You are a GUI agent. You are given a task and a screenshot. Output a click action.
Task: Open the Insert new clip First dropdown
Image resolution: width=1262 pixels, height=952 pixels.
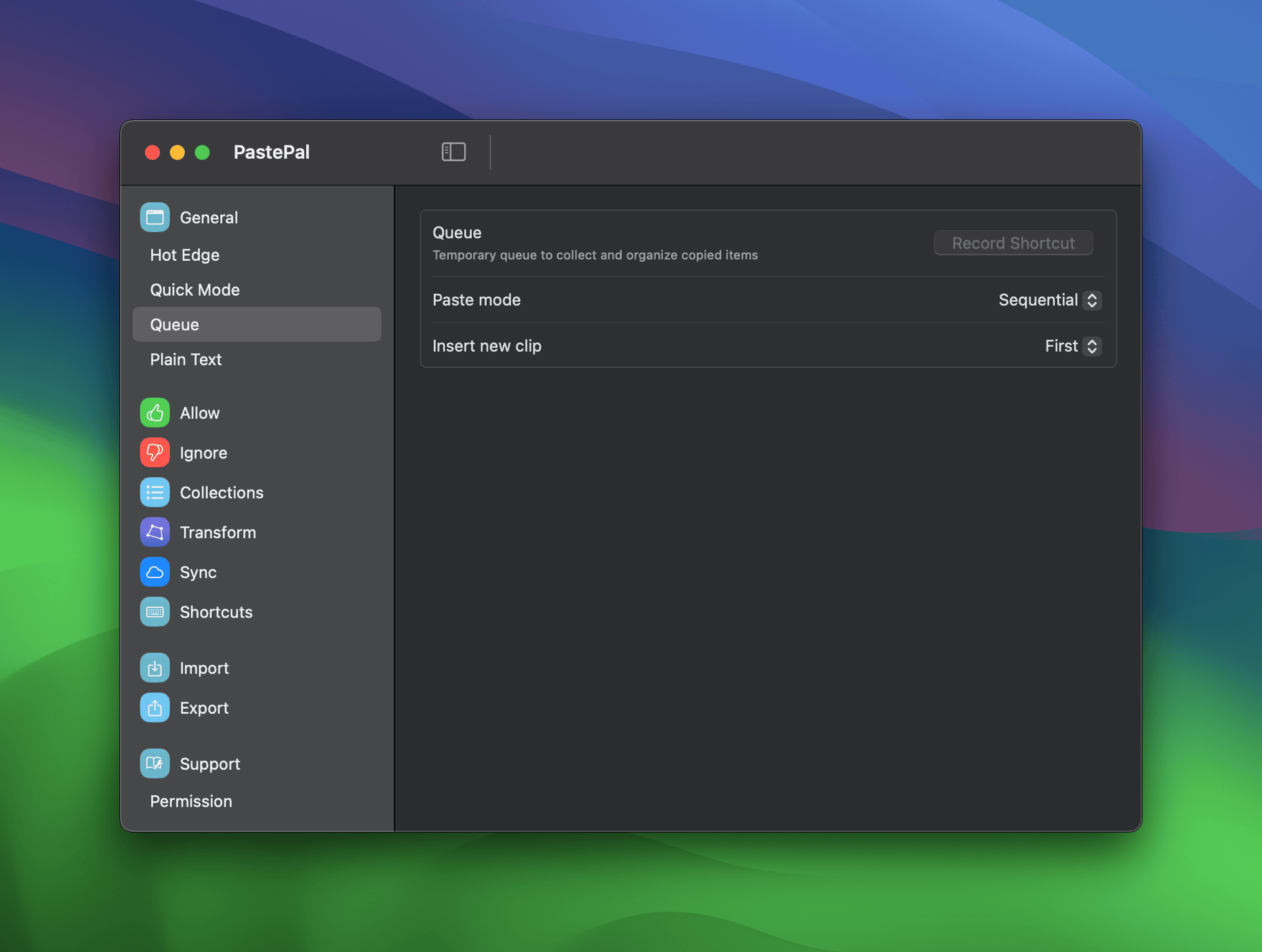click(1073, 346)
